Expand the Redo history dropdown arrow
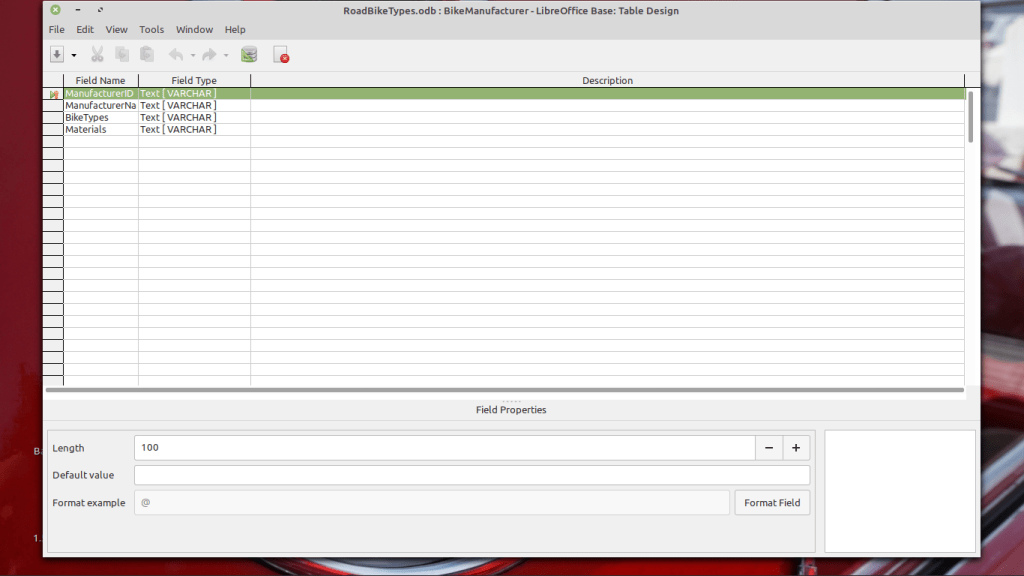 click(226, 55)
